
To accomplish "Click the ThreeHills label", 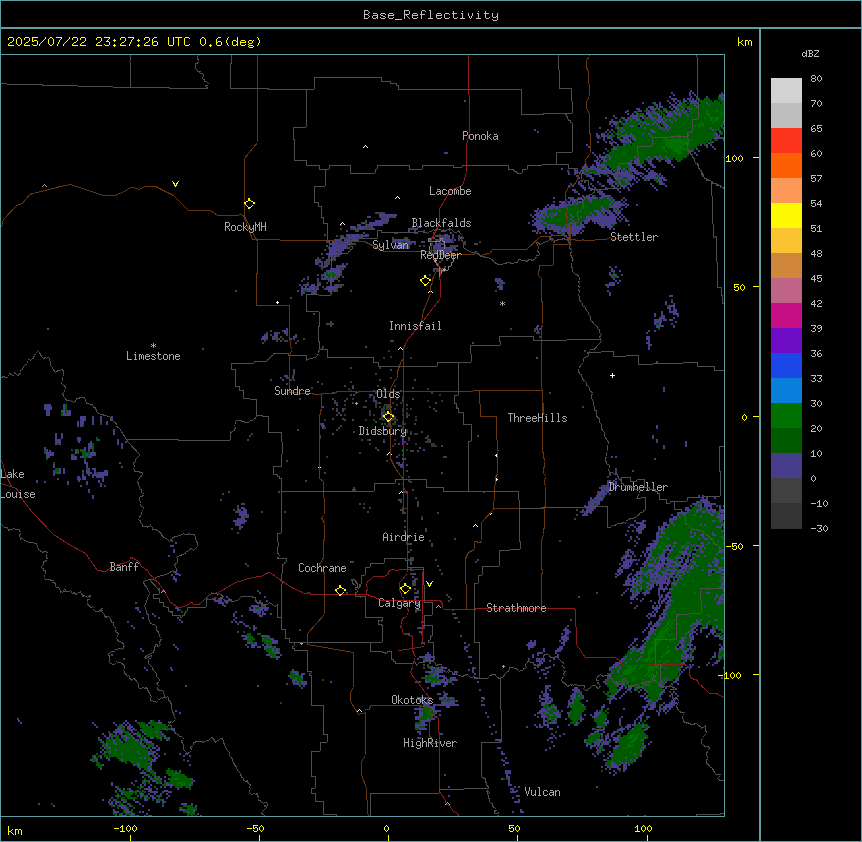I will click(537, 418).
